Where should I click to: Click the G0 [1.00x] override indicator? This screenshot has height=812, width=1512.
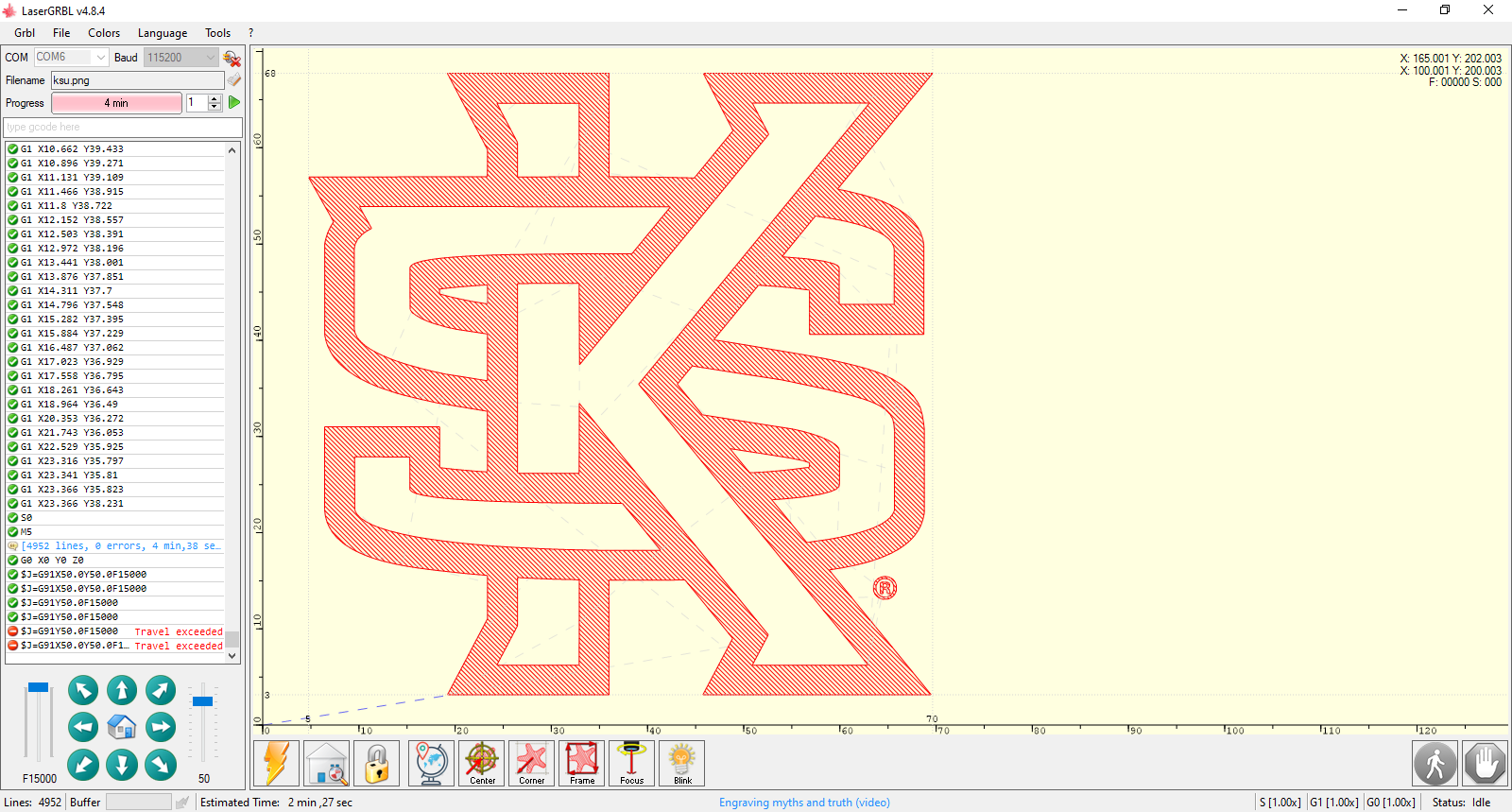click(x=1391, y=803)
